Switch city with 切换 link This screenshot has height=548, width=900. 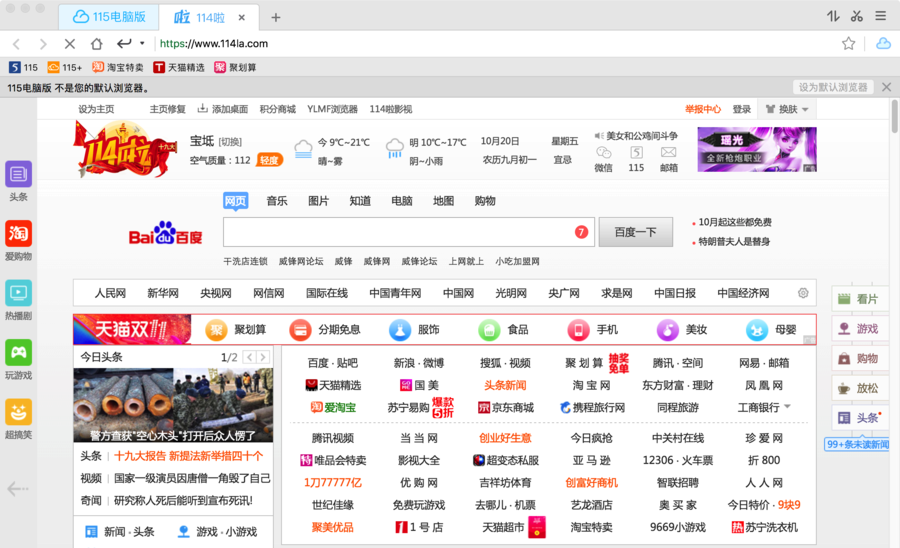[x=230, y=142]
